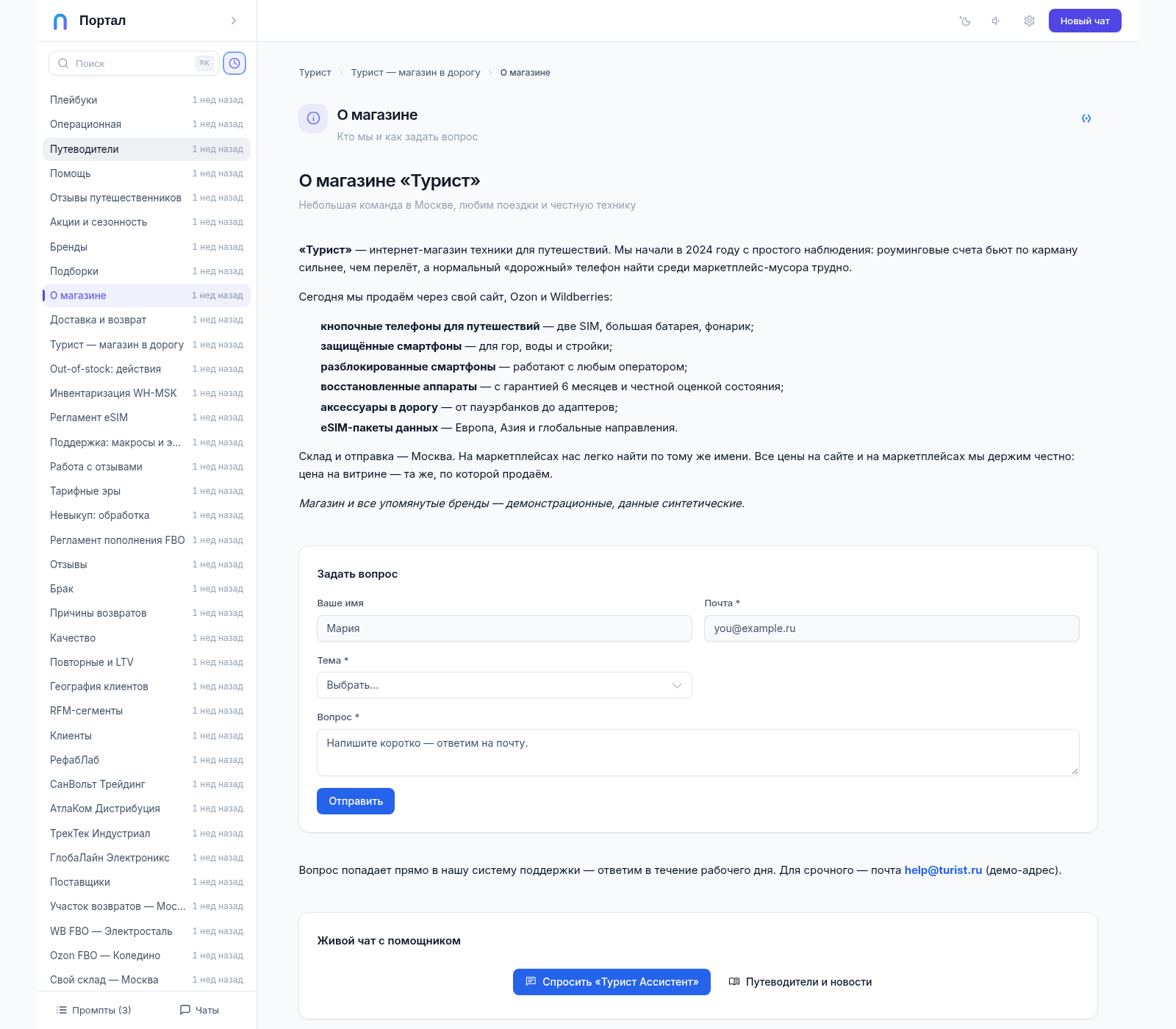Open the code view icon
The image size is (1176, 1029).
(x=1086, y=118)
